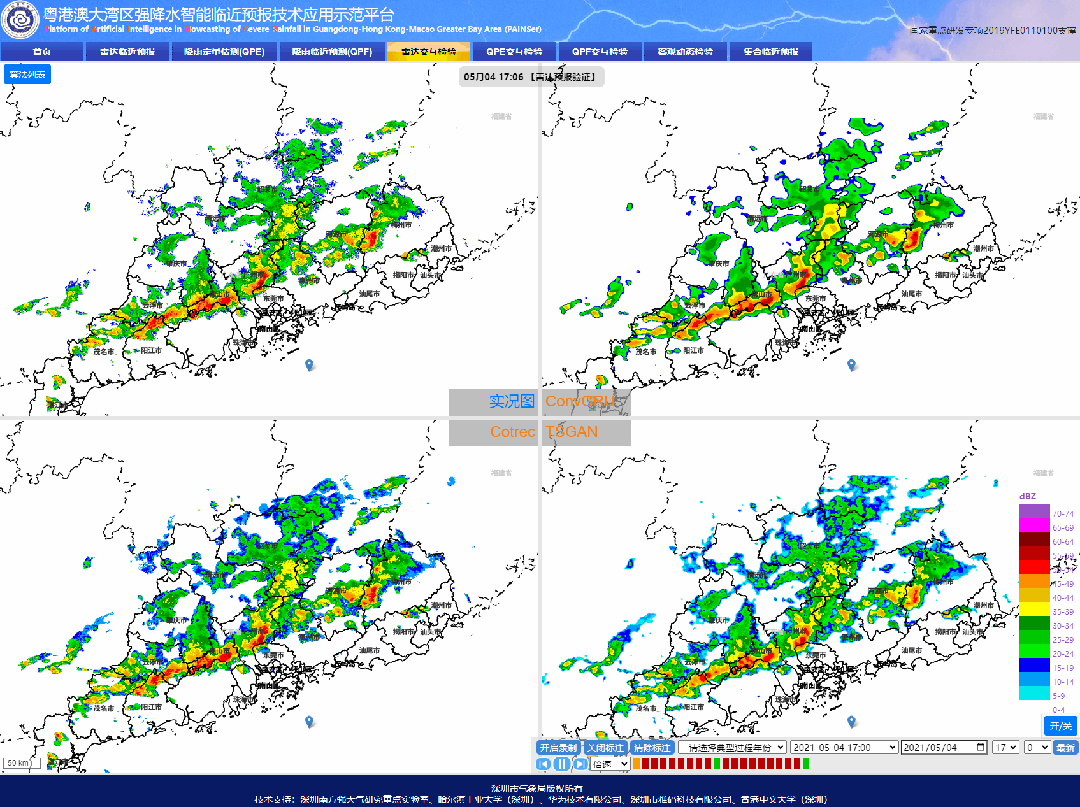Click the TSGAN panel label
Screen dimensions: 1080x807
572,432
